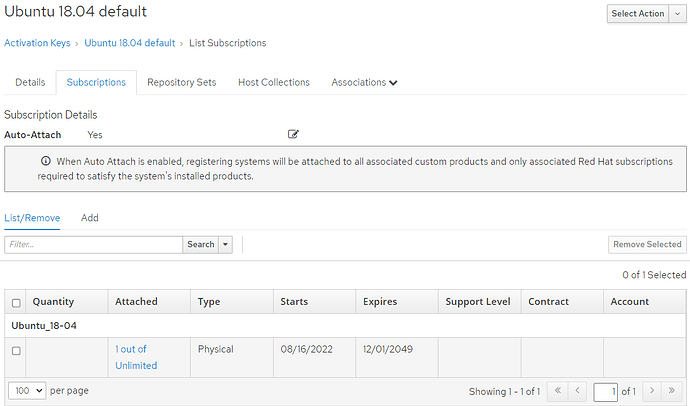
Task: Click the Auto-Attach Yes value
Action: [x=95, y=135]
